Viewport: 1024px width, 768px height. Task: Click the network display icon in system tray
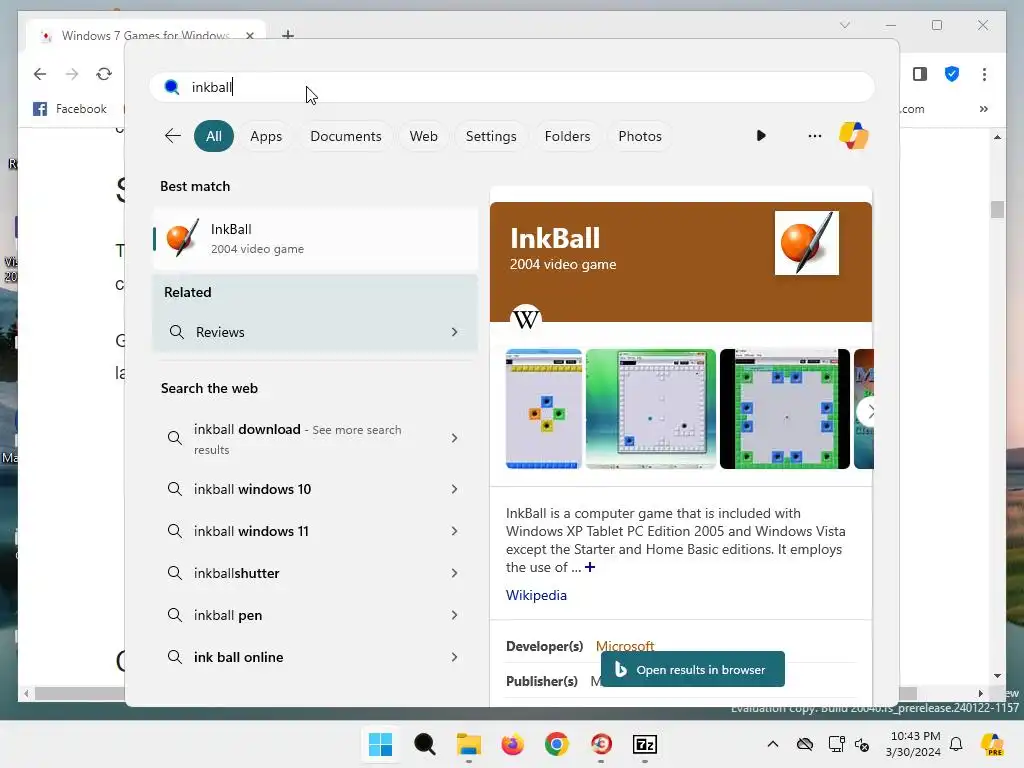point(836,744)
